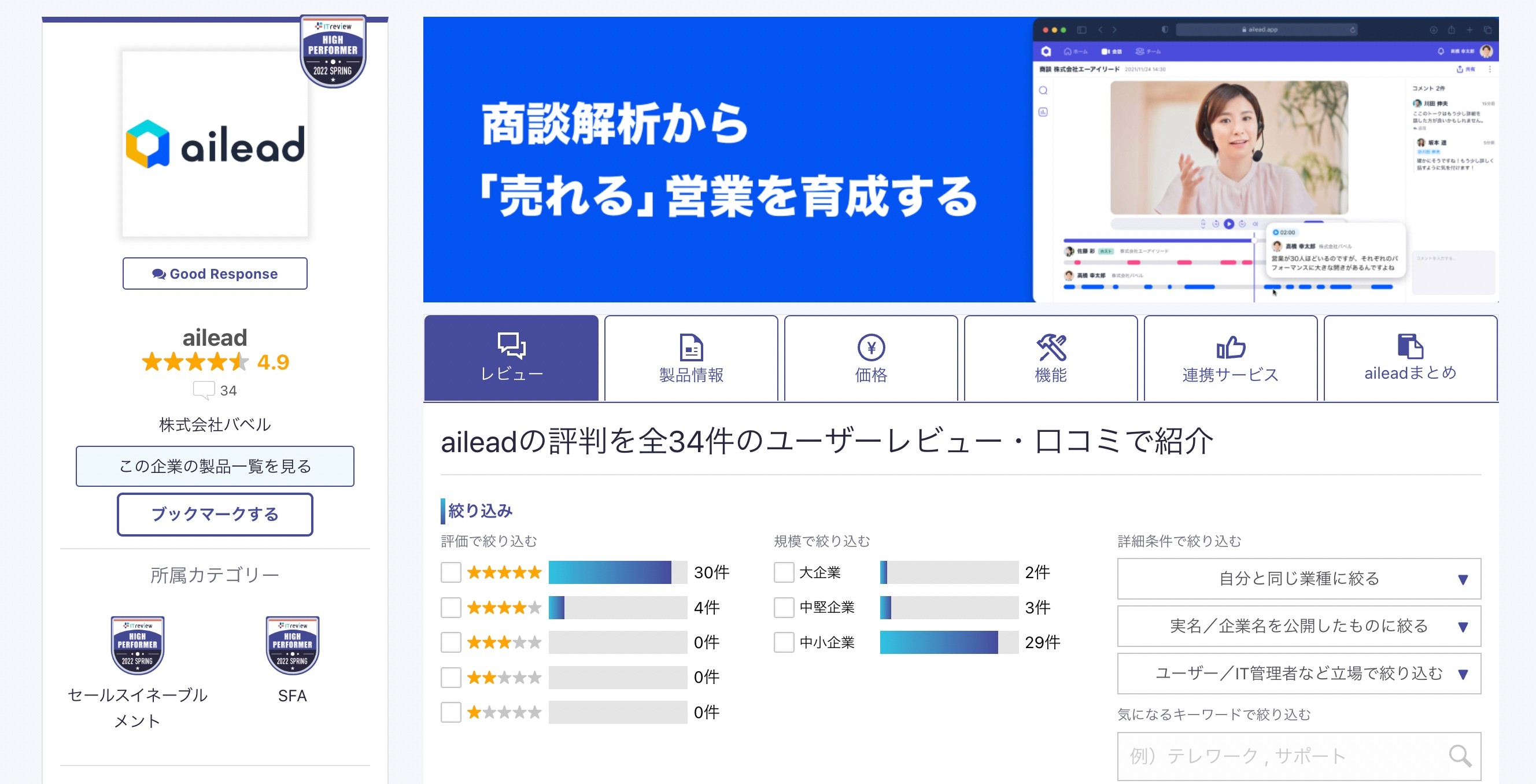Switch to the 製品情報 tab
The width and height of the screenshot is (1536, 784).
coord(691,359)
